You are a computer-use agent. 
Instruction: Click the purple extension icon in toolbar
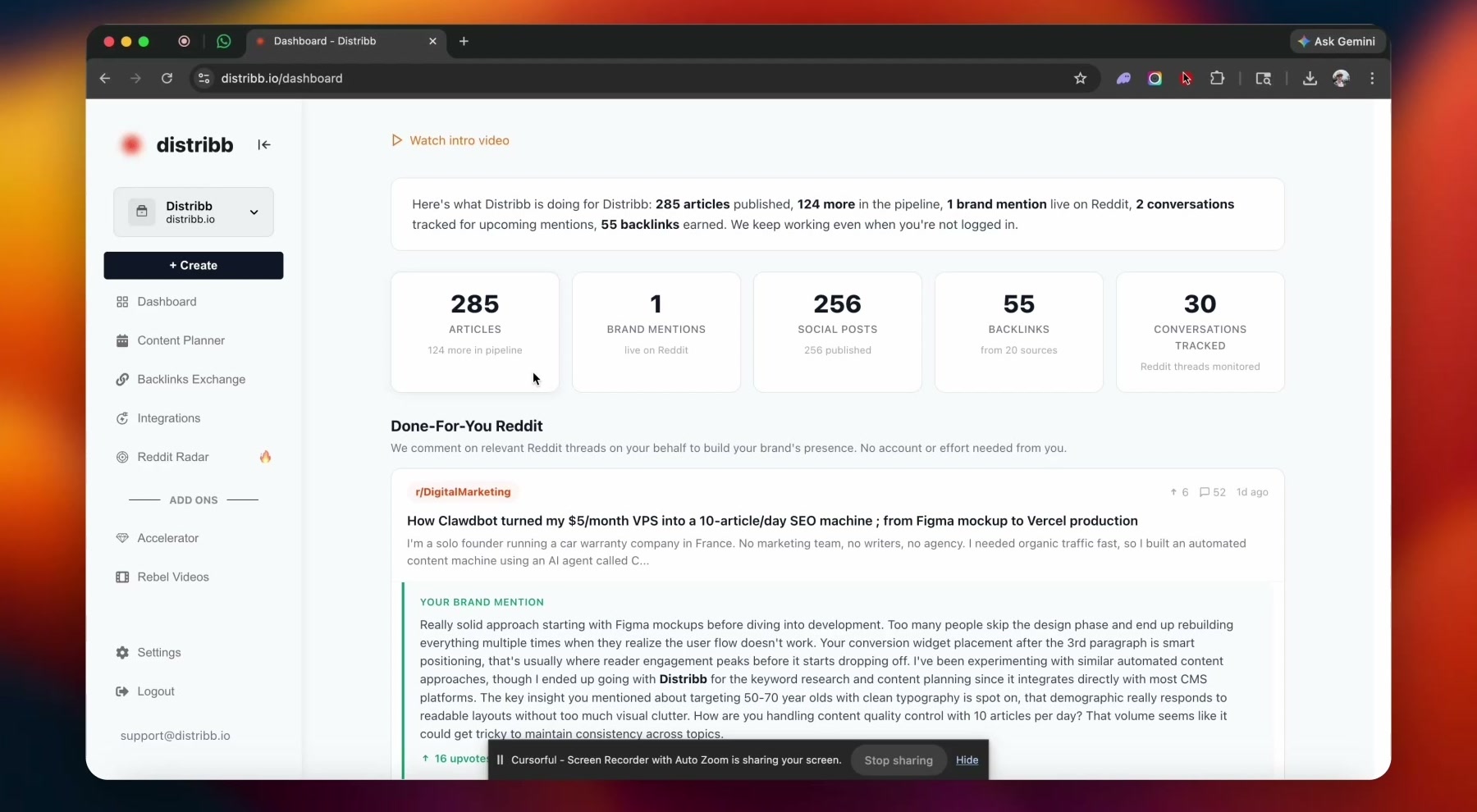pyautogui.click(x=1123, y=79)
